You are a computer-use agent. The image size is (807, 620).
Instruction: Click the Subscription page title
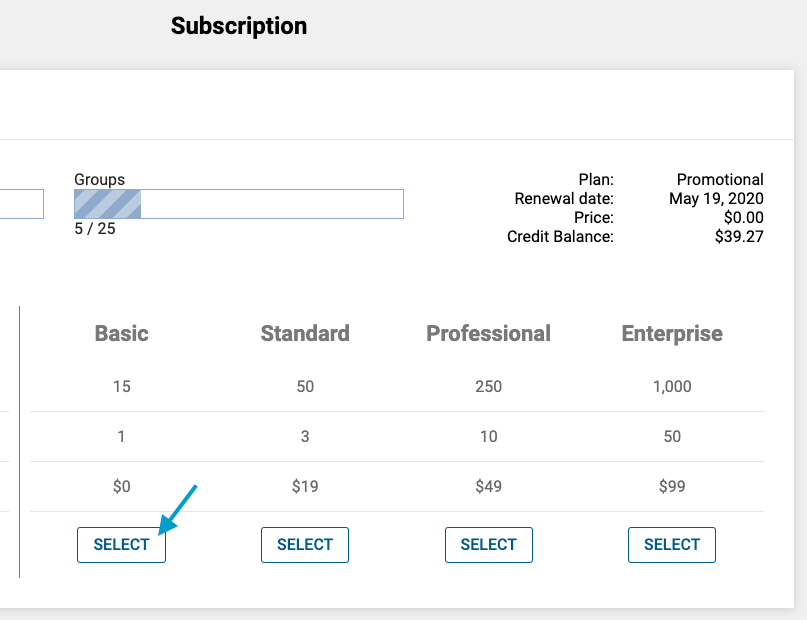click(238, 26)
